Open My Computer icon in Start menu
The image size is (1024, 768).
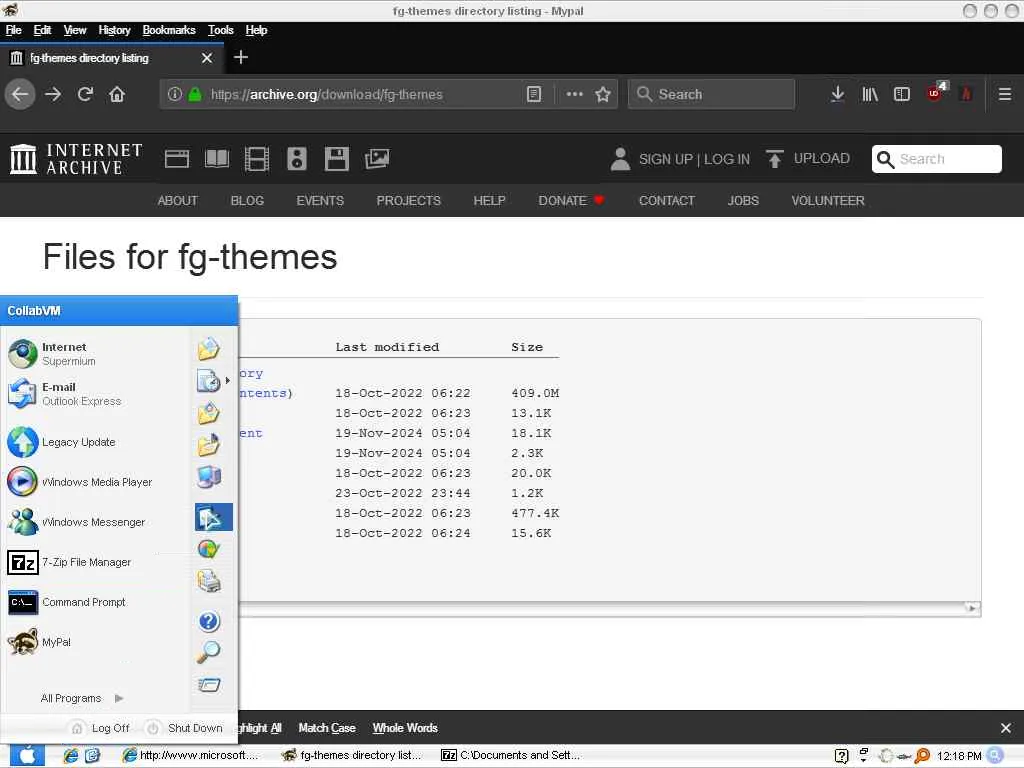(208, 477)
